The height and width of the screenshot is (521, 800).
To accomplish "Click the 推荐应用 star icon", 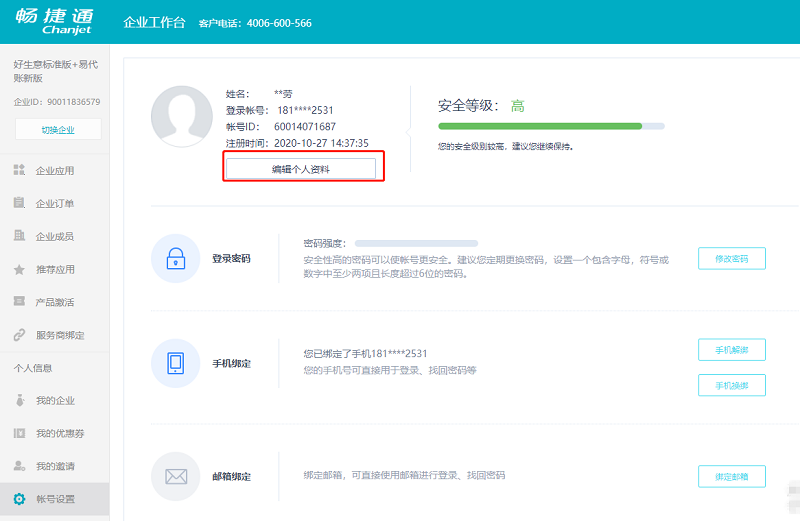I will click(19, 269).
